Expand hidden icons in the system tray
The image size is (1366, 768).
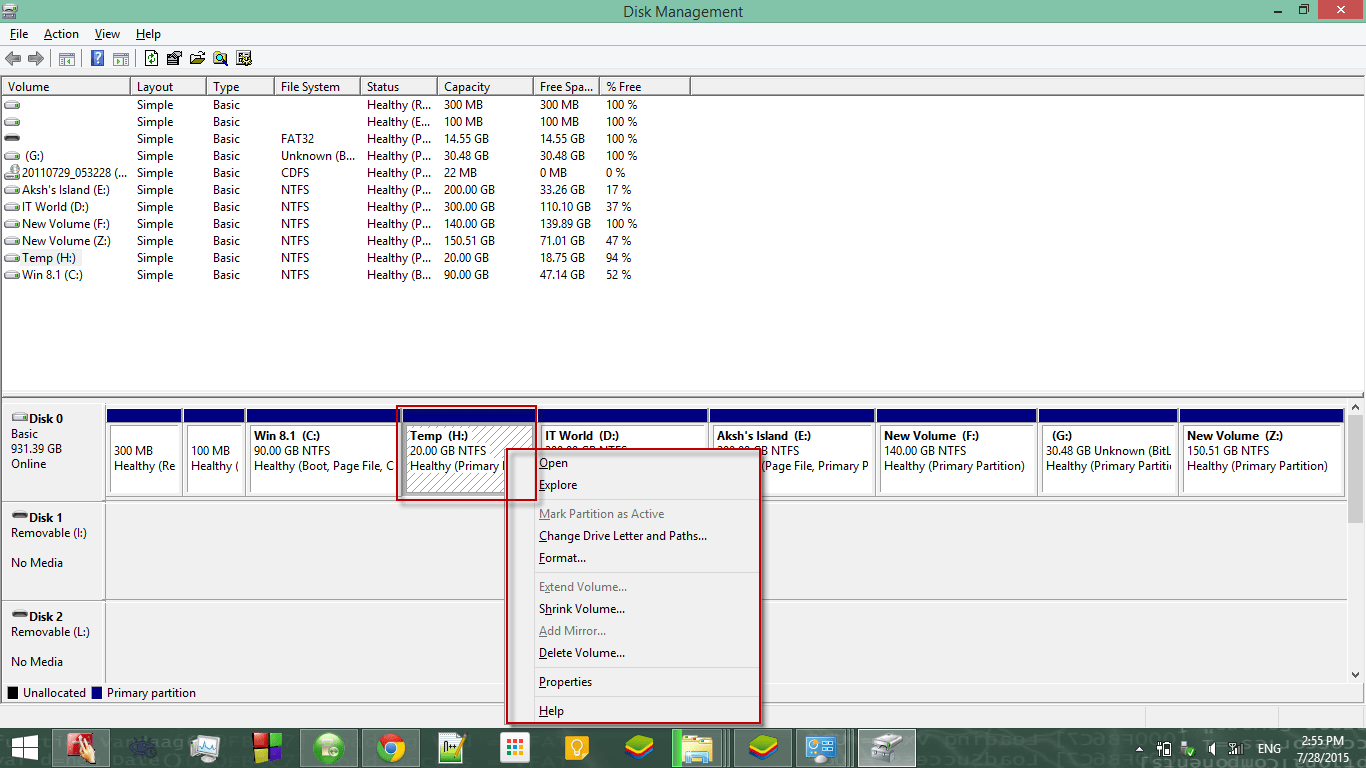(1140, 749)
